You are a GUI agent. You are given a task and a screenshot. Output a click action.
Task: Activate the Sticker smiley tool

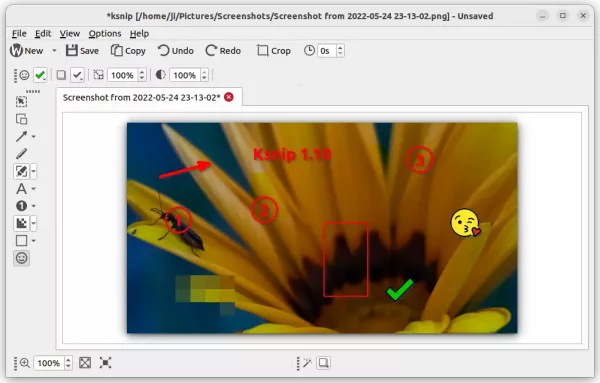21,258
